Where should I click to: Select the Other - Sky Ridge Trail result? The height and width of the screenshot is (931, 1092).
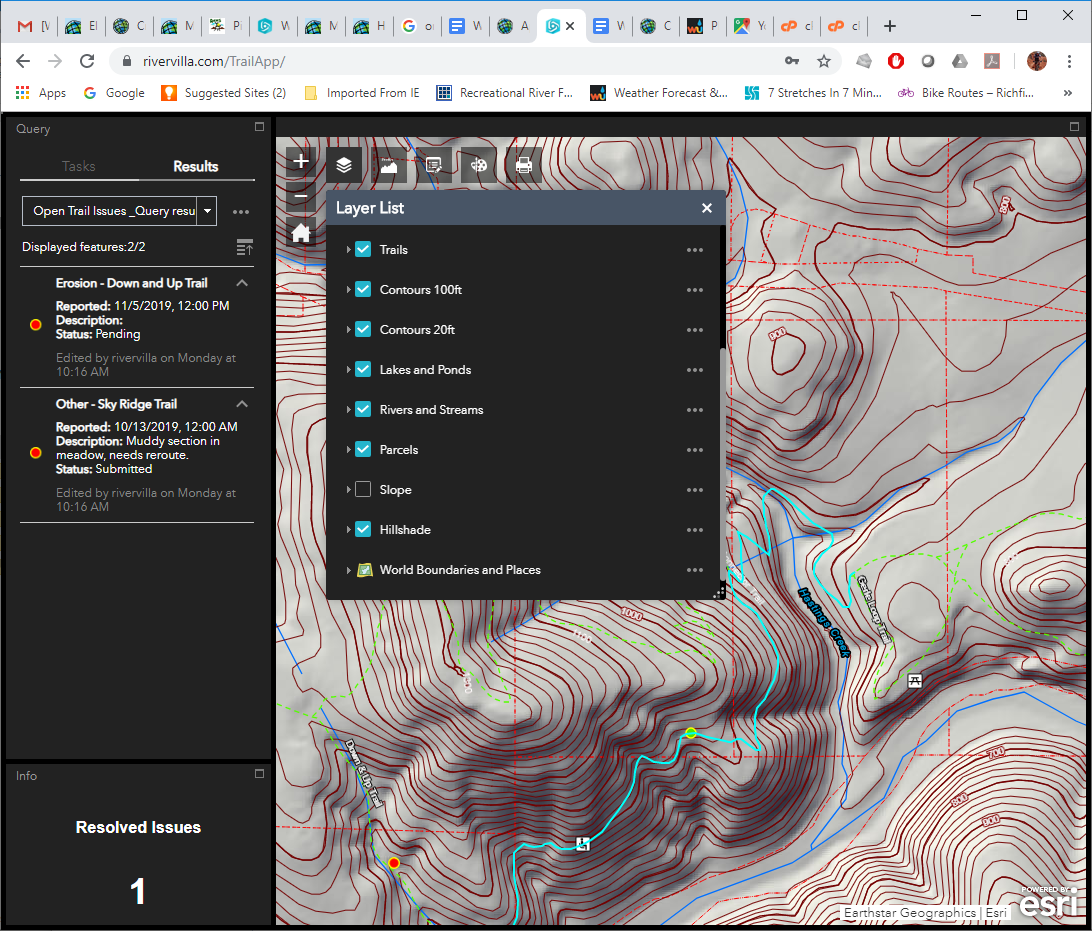116,404
